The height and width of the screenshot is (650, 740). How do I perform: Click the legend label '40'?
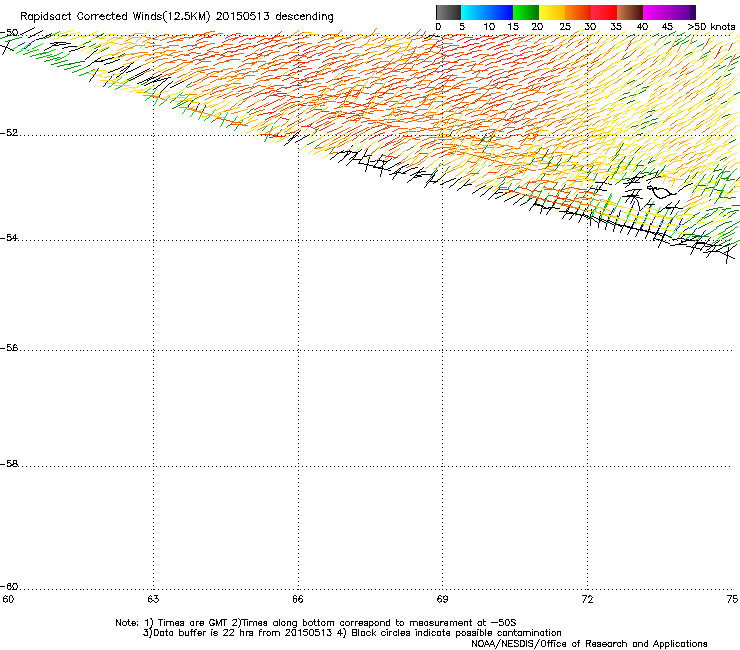(642, 27)
